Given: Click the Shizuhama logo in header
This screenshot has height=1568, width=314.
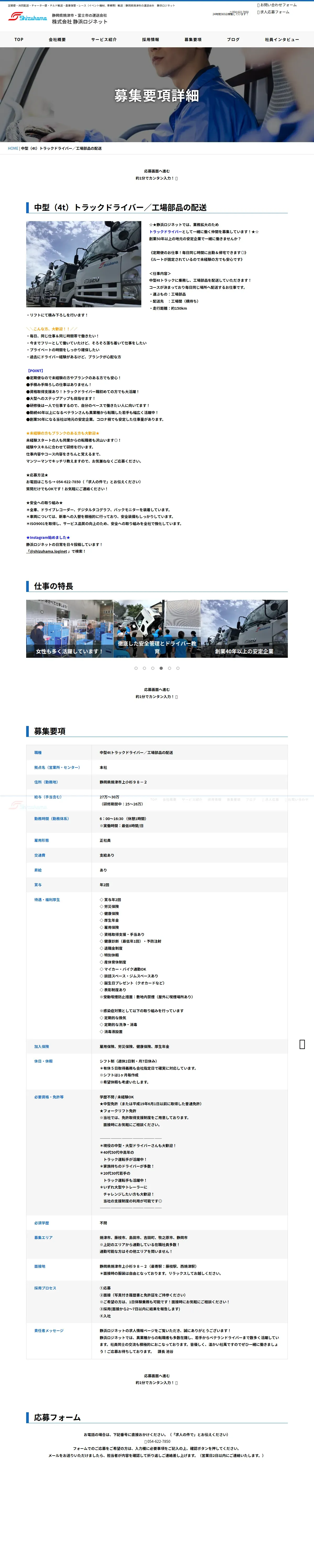Looking at the screenshot, I should point(27,17).
